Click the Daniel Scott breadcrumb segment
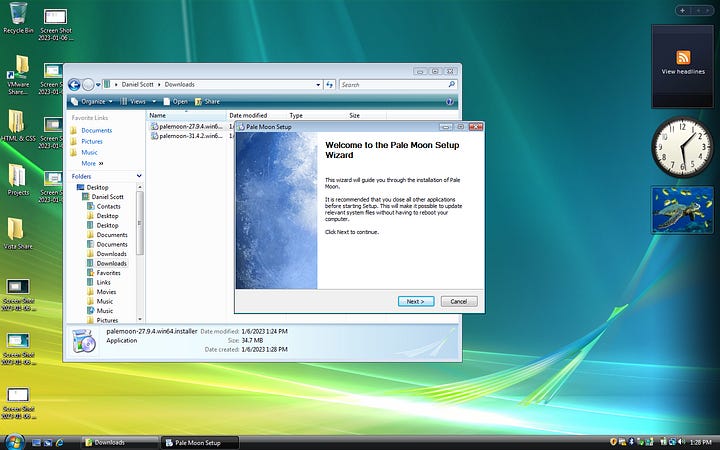The image size is (720, 450). (x=137, y=84)
